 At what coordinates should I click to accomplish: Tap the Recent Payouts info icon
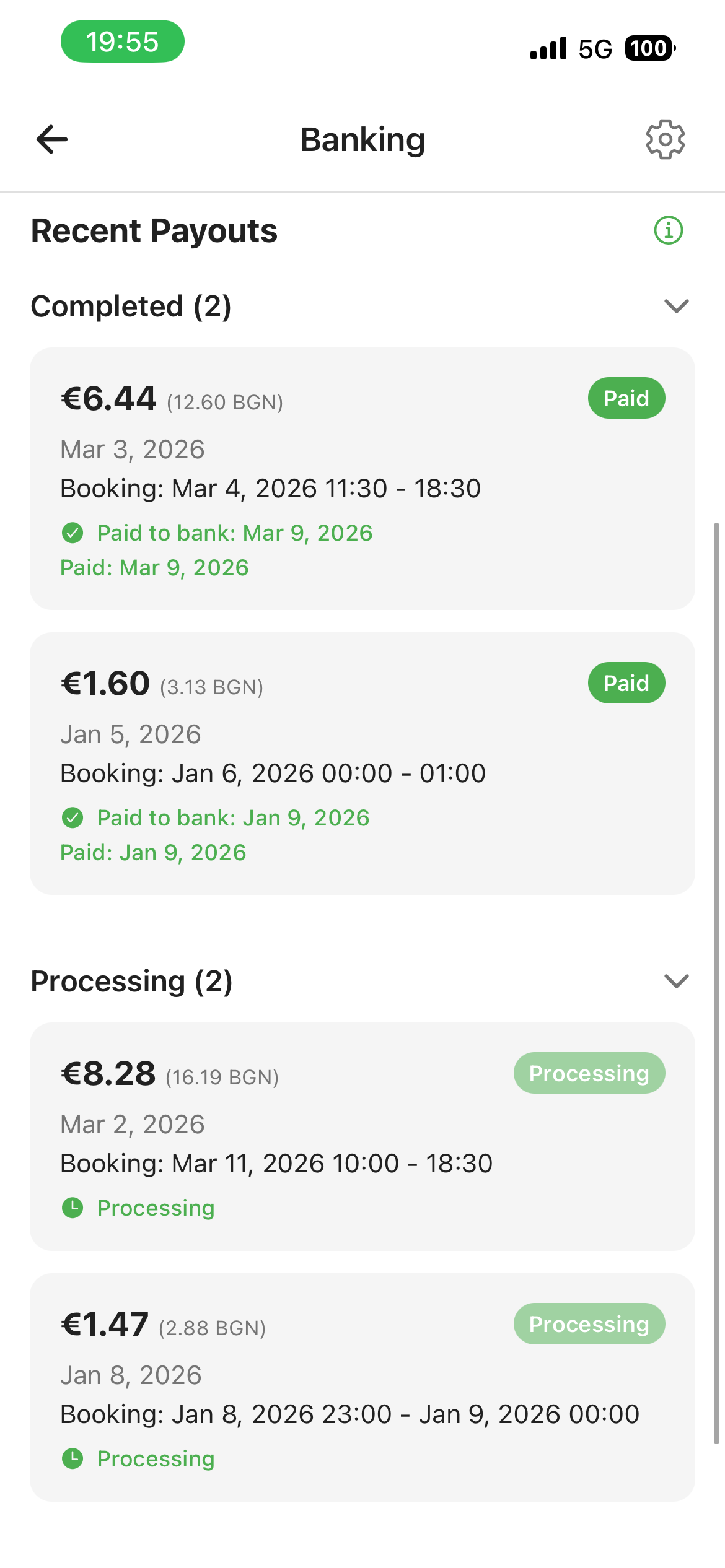[x=668, y=230]
